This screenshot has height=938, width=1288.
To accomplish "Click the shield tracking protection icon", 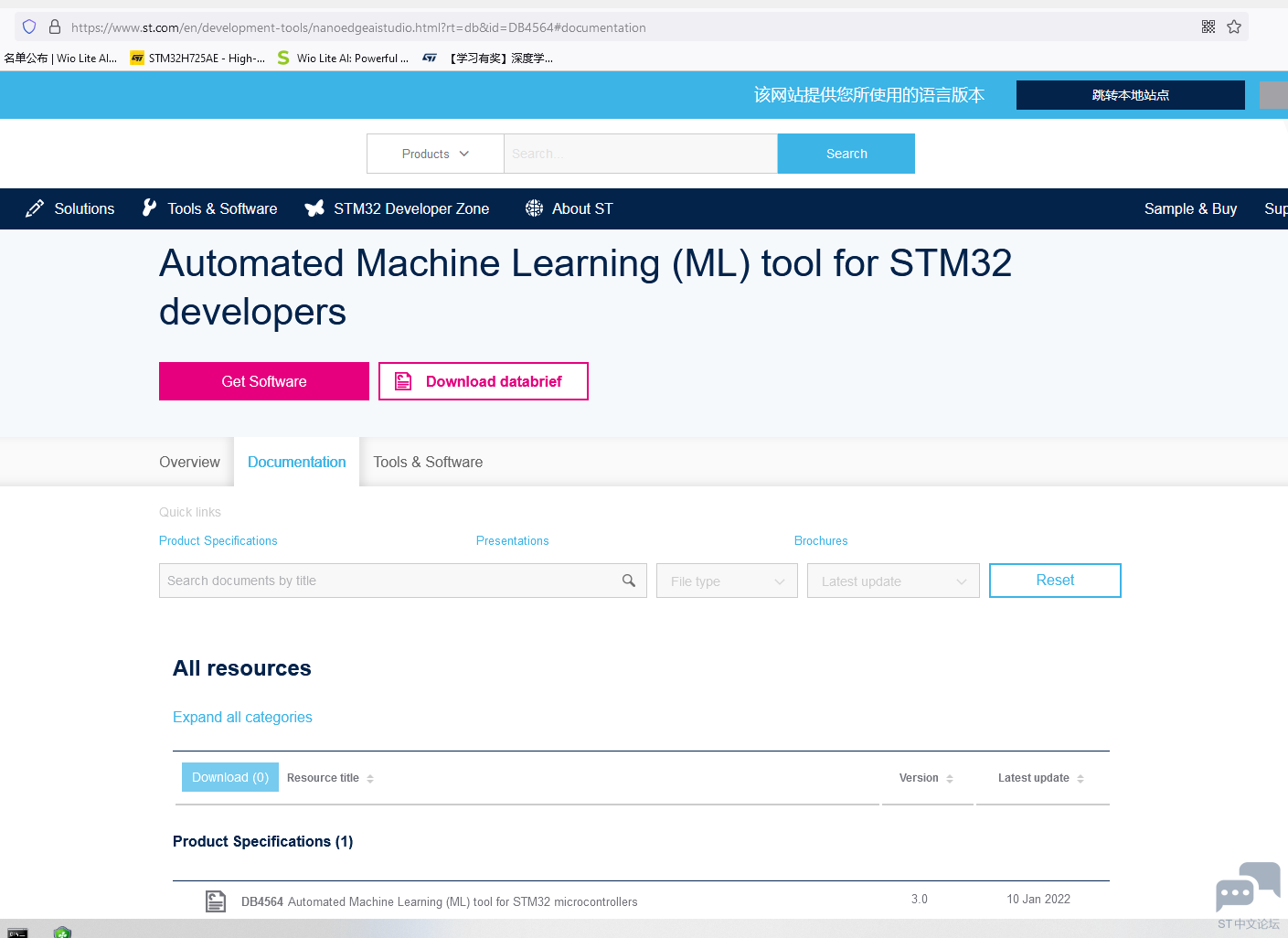I will click(x=29, y=27).
